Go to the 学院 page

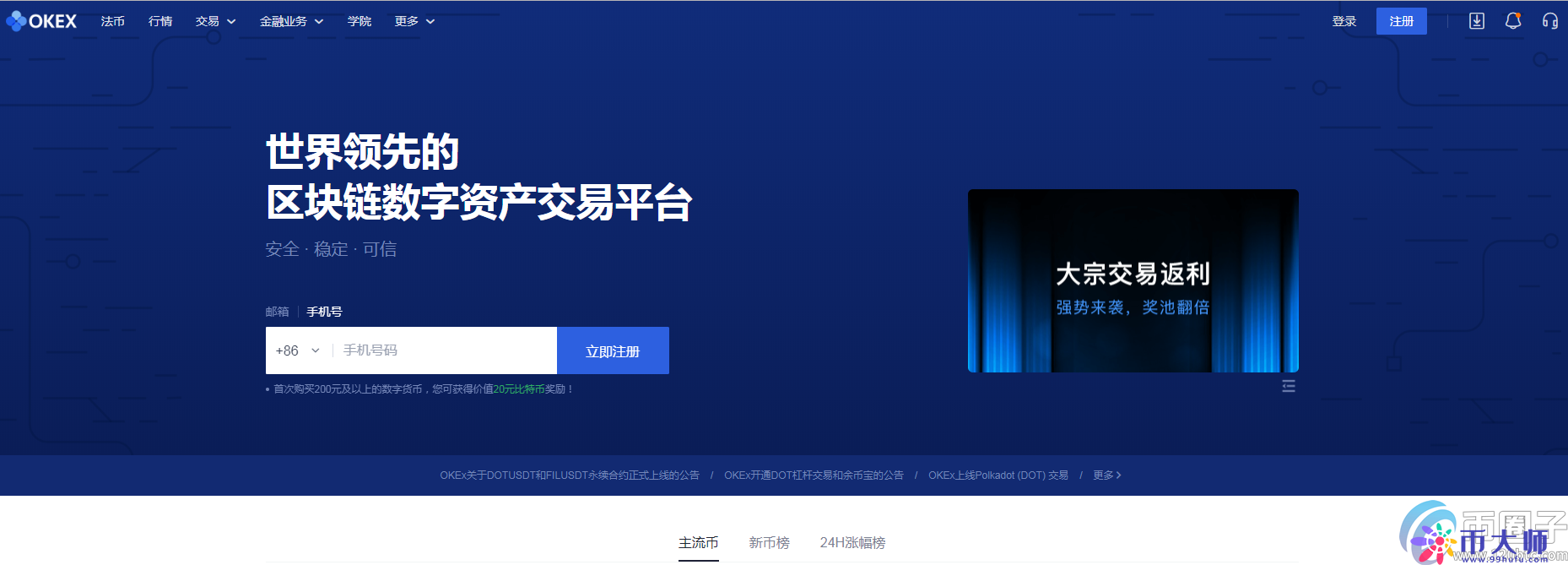pyautogui.click(x=360, y=21)
